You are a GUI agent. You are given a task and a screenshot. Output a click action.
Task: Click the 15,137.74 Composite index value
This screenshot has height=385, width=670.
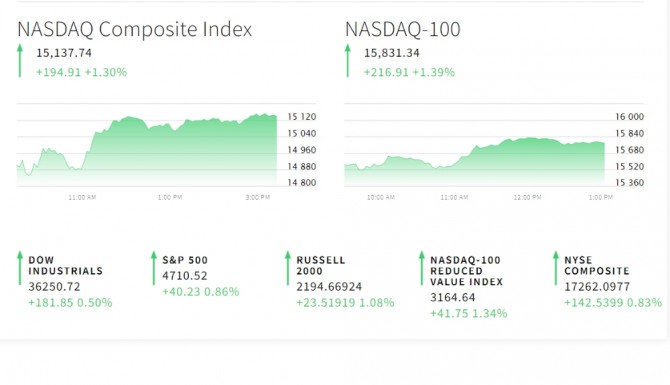[64, 53]
